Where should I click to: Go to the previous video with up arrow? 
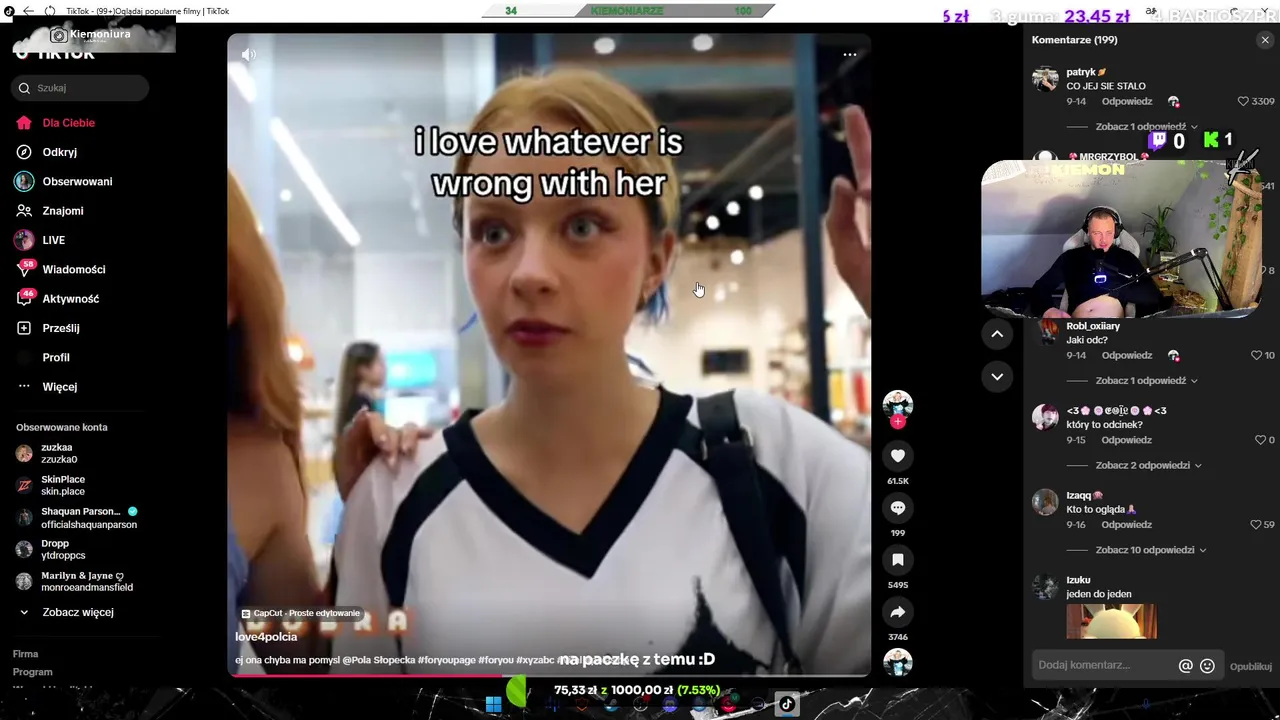point(997,335)
